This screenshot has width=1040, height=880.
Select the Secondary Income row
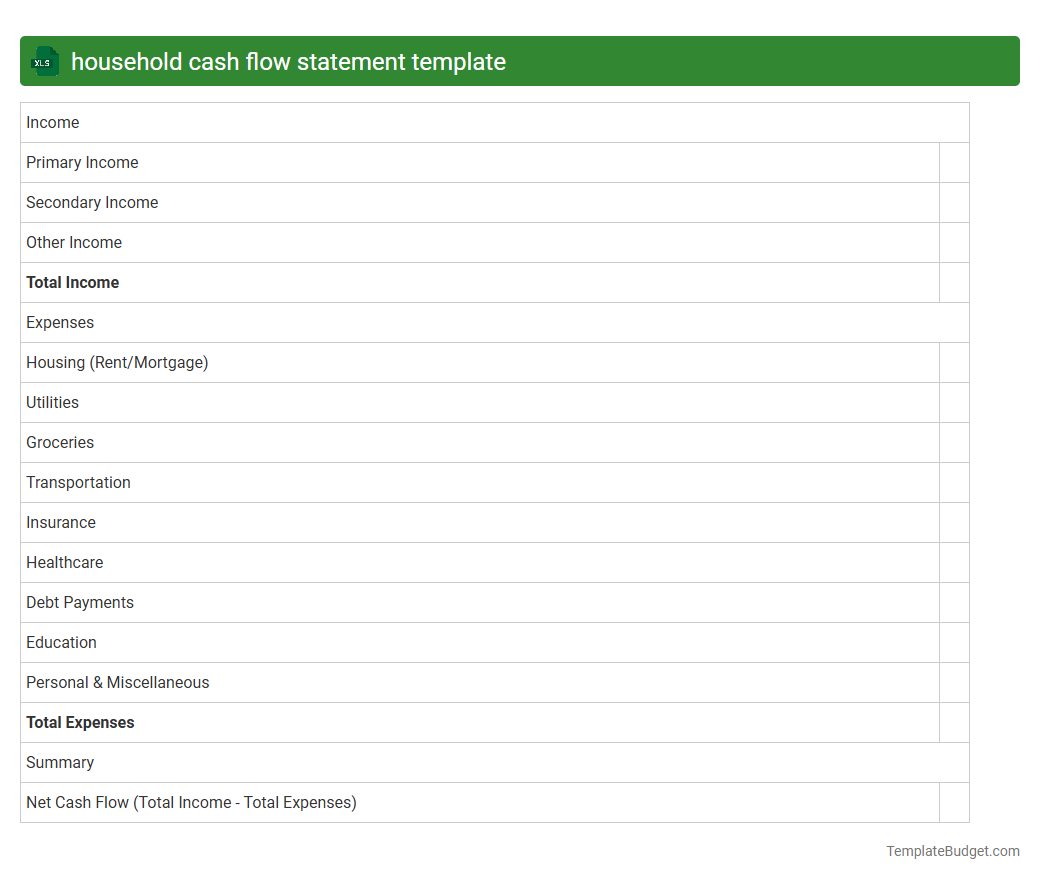[92, 202]
